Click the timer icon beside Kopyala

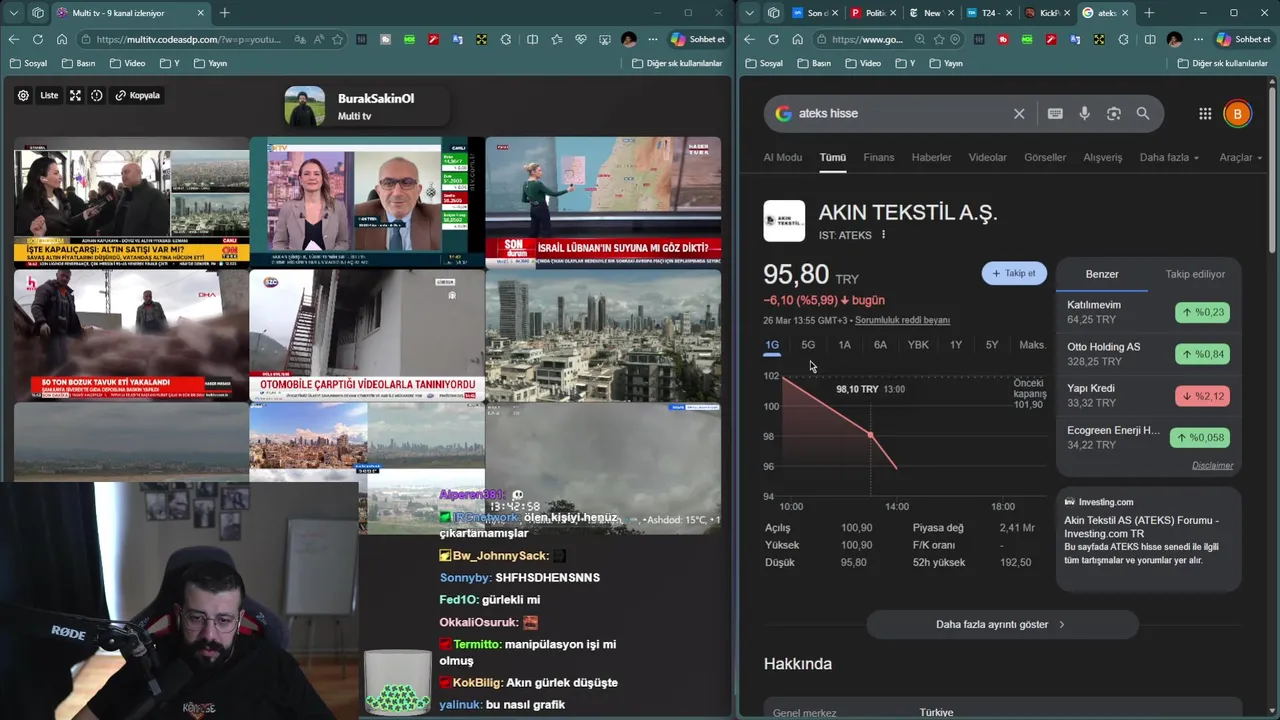point(97,95)
